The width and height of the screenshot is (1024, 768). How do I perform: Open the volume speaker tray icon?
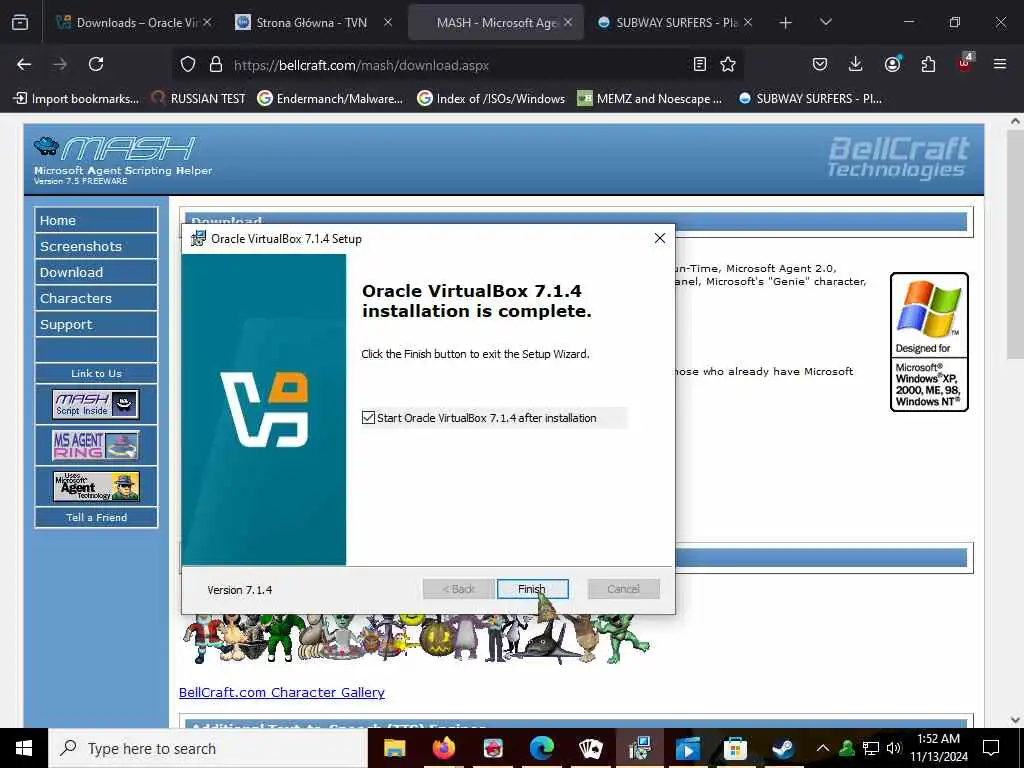894,748
